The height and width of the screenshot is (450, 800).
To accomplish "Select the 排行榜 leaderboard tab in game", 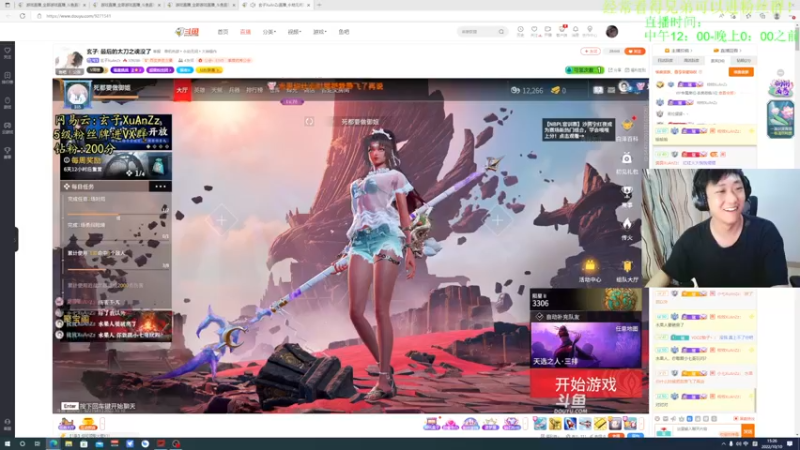I will pyautogui.click(x=255, y=90).
